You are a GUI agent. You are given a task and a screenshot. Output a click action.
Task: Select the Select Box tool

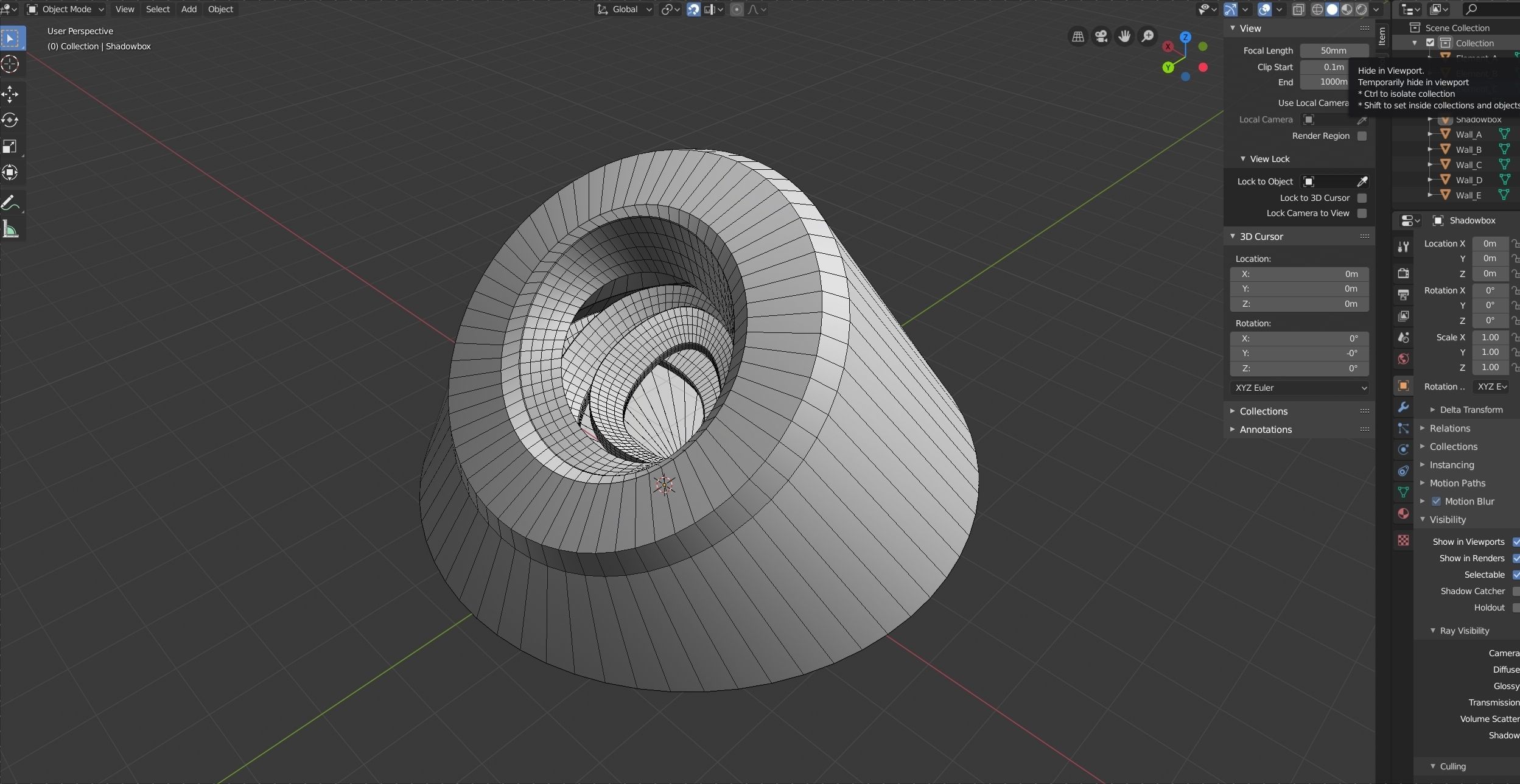(x=11, y=38)
